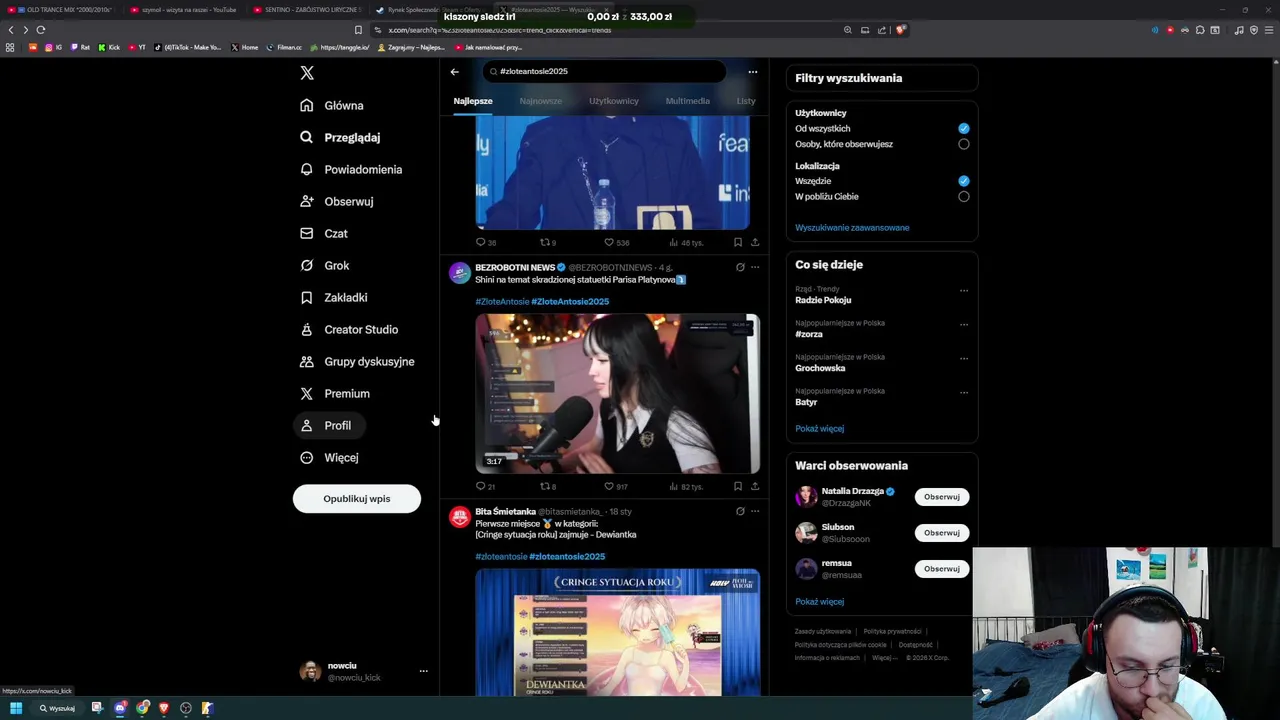Open the Cringe sytuacja roku image
The width and height of the screenshot is (1280, 720).
(617, 632)
